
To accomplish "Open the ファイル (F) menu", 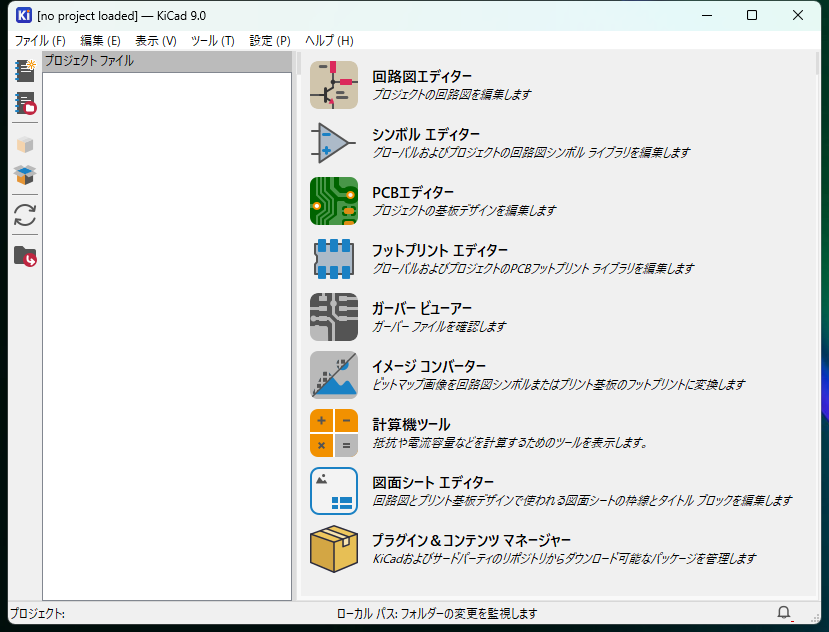I will point(40,41).
